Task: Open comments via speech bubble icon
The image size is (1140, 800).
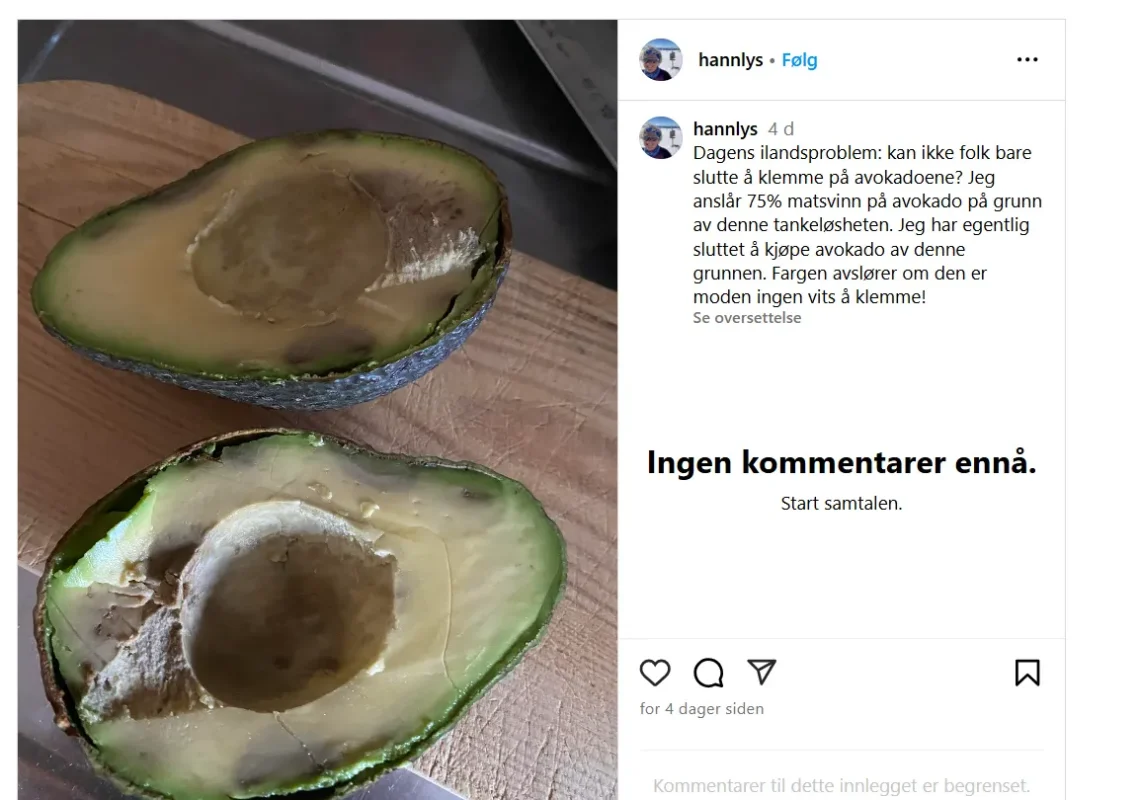Action: 708,673
